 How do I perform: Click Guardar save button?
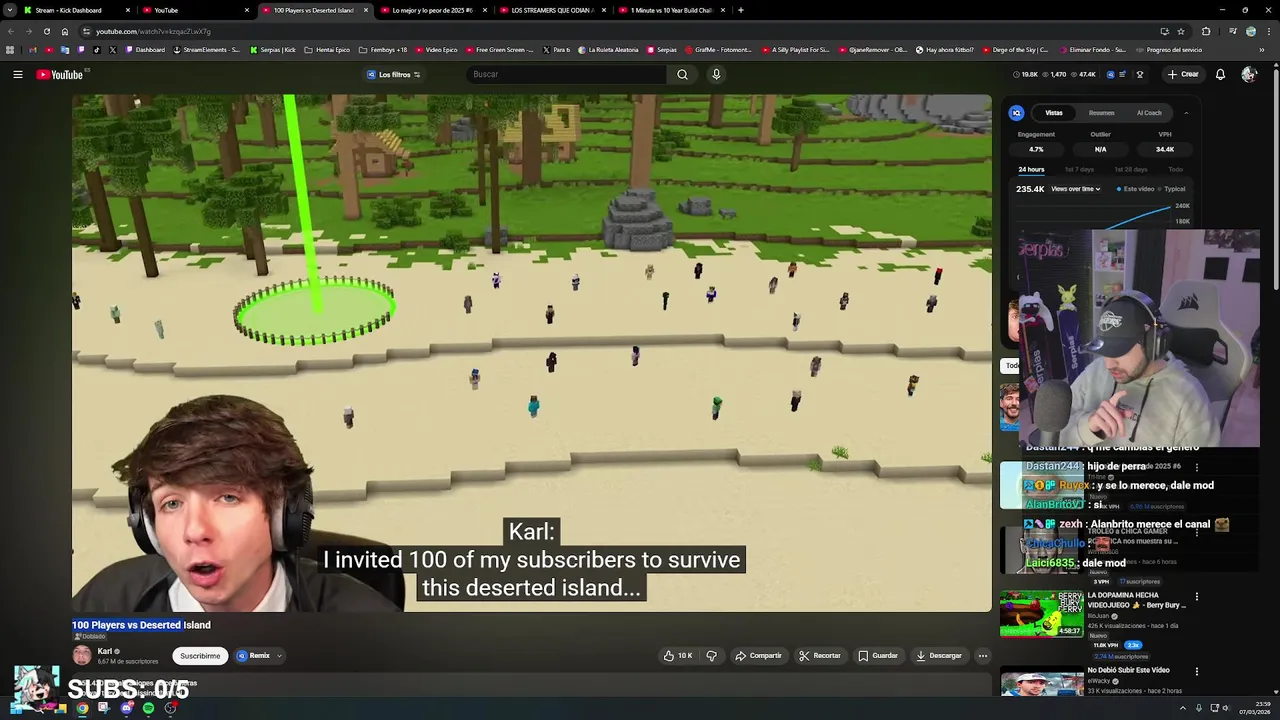(x=877, y=656)
